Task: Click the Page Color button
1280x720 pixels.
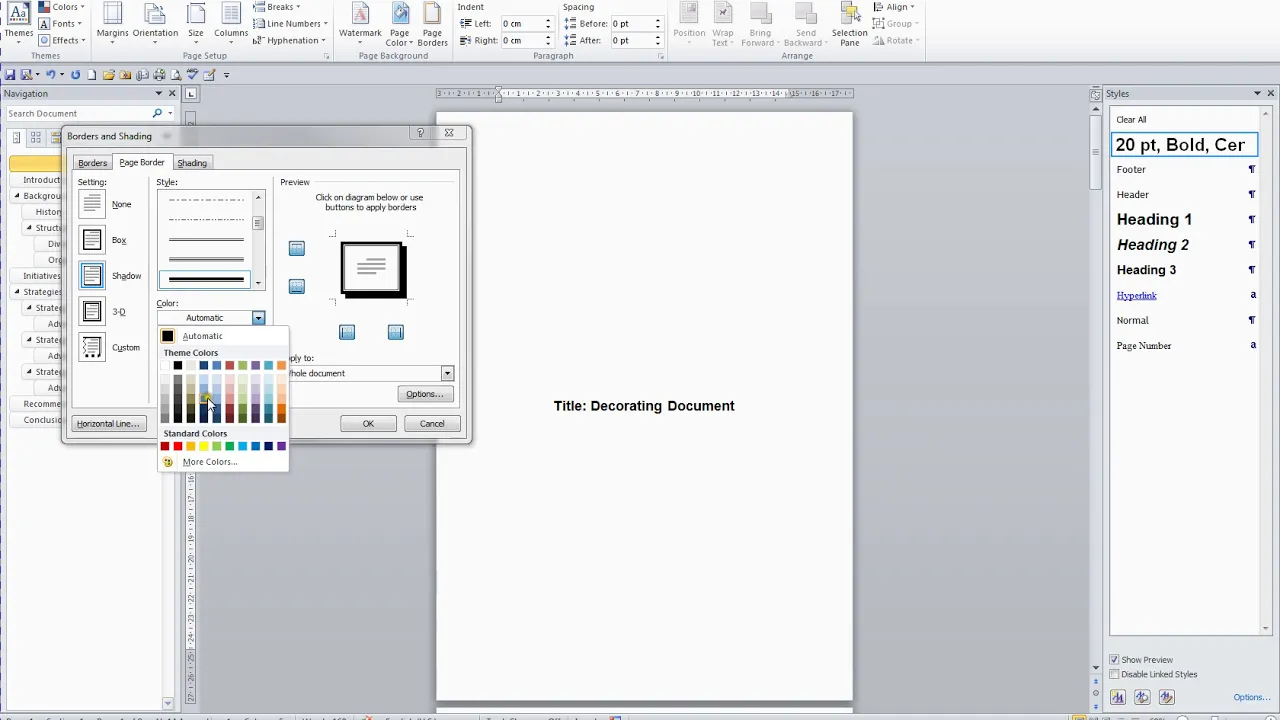Action: pyautogui.click(x=399, y=26)
